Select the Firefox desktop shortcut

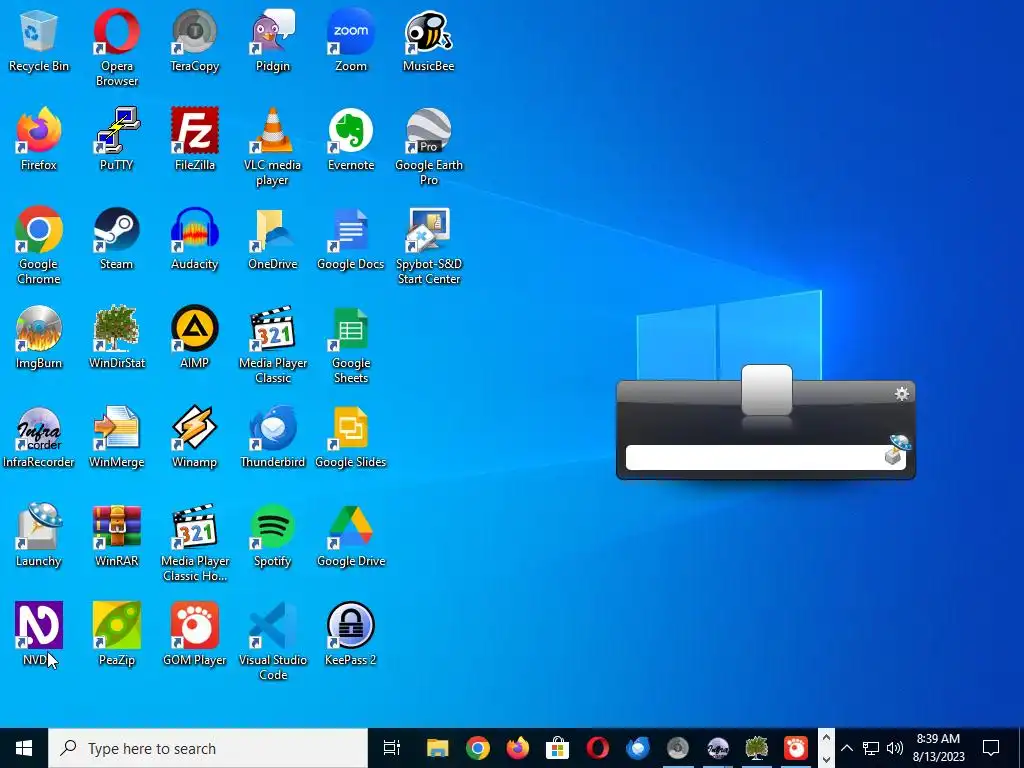tap(39, 139)
